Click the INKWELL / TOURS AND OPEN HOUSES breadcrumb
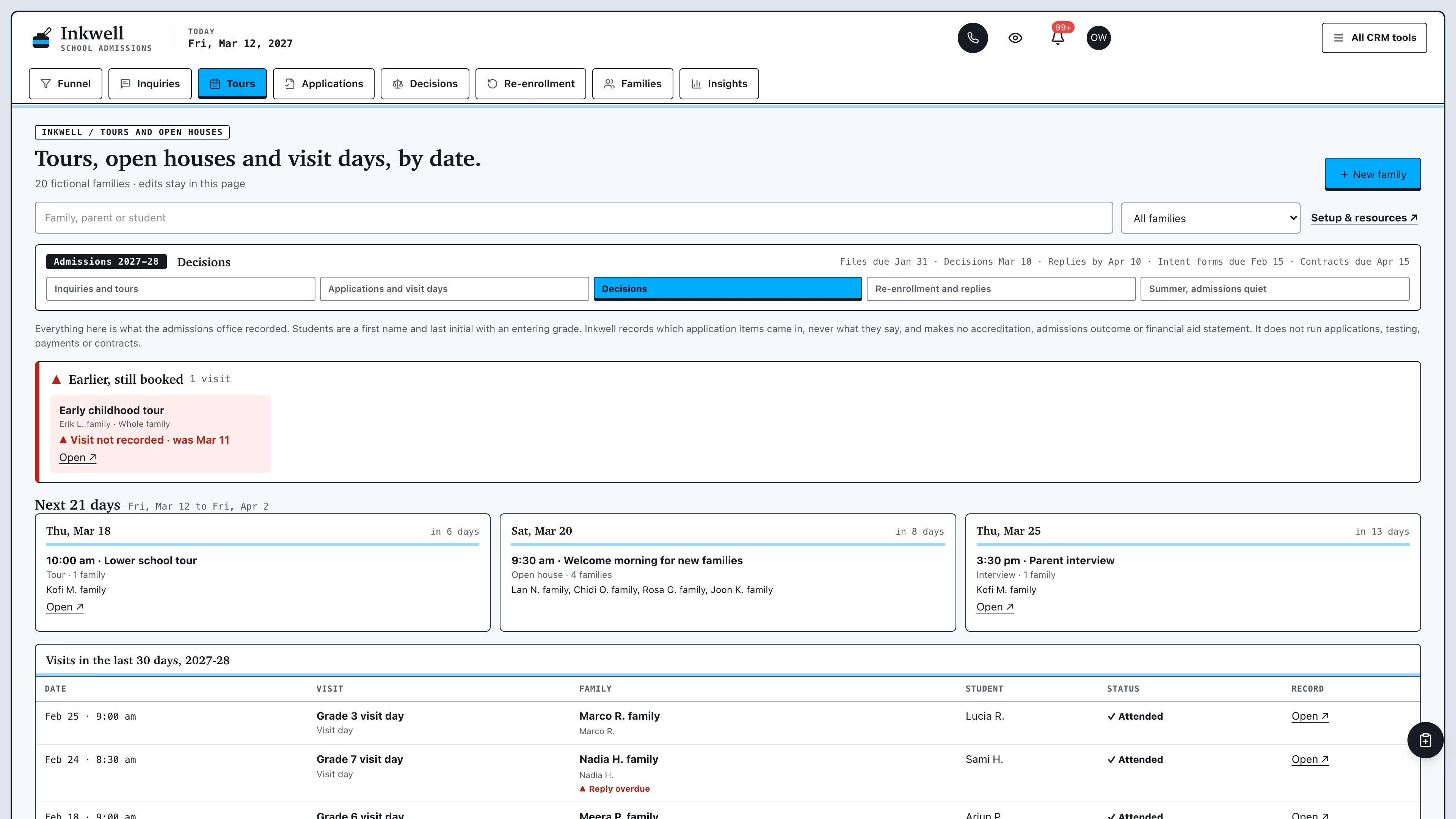 [x=132, y=132]
